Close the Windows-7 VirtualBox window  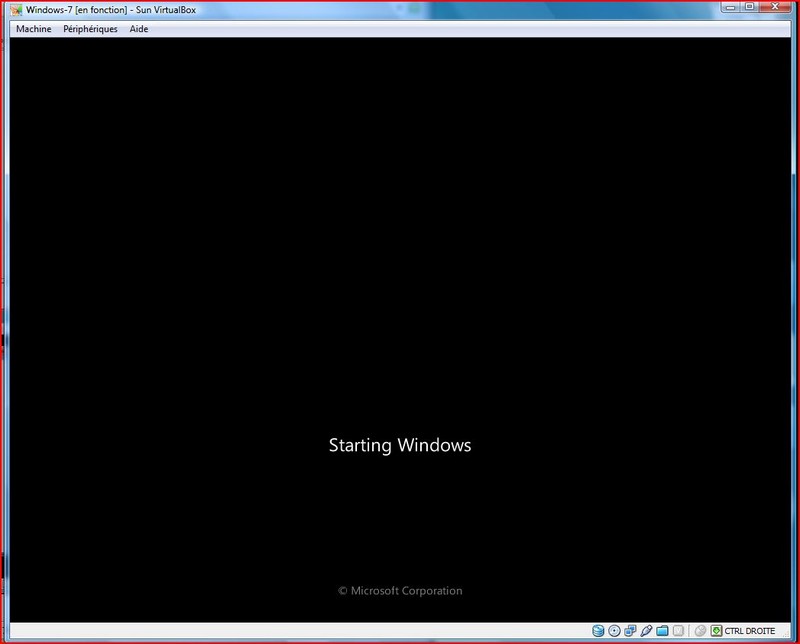[x=775, y=7]
